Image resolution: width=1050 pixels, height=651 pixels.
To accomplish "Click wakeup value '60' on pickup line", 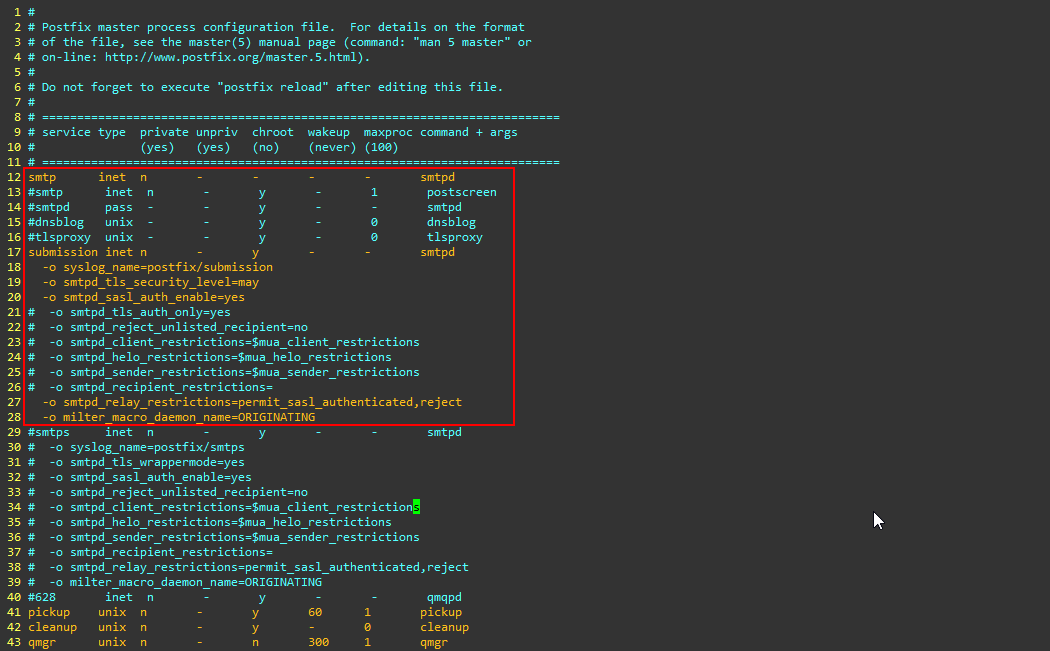I will point(315,612).
